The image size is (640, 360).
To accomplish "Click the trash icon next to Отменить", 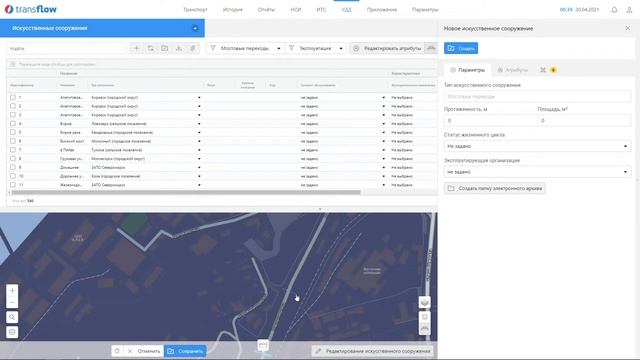I will pyautogui.click(x=117, y=351).
